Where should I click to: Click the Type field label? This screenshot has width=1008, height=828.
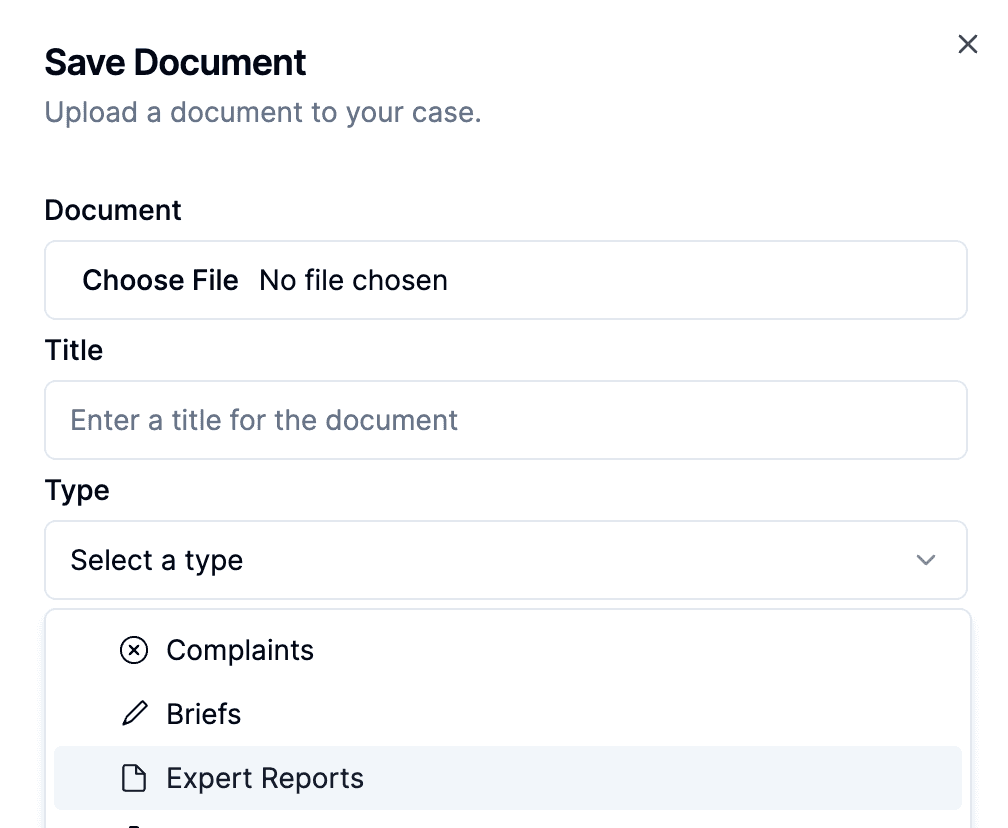pyautogui.click(x=77, y=490)
